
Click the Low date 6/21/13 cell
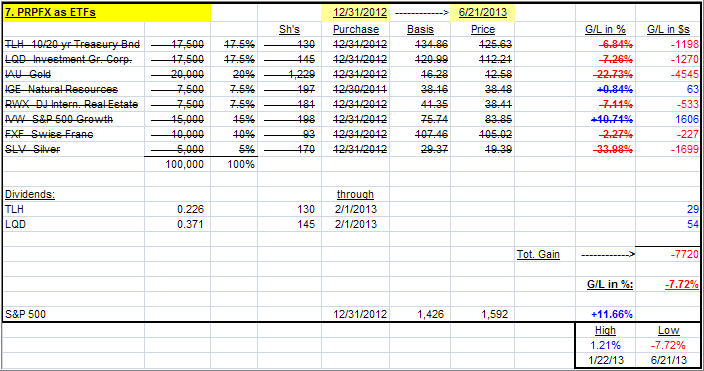click(x=669, y=360)
